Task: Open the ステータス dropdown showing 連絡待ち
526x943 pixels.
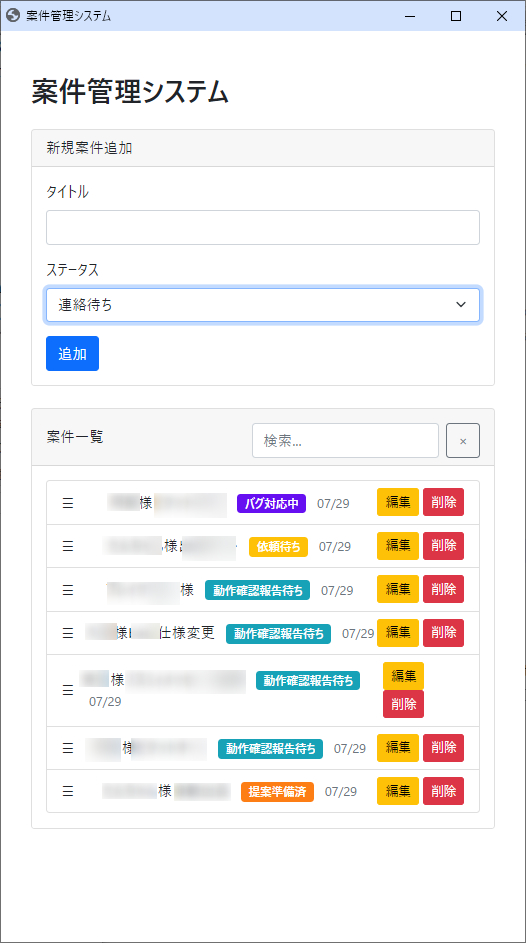Action: click(x=263, y=305)
